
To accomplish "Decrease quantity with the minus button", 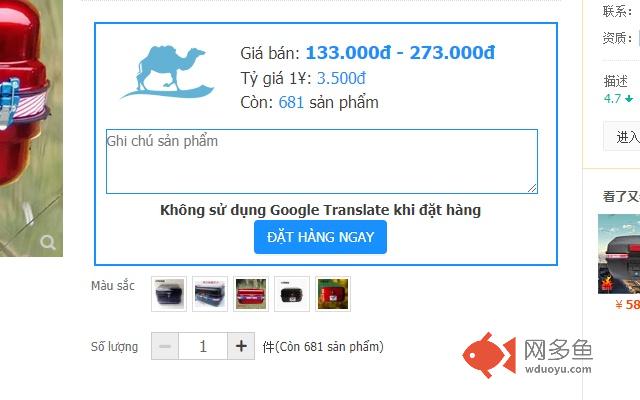I will (x=165, y=346).
